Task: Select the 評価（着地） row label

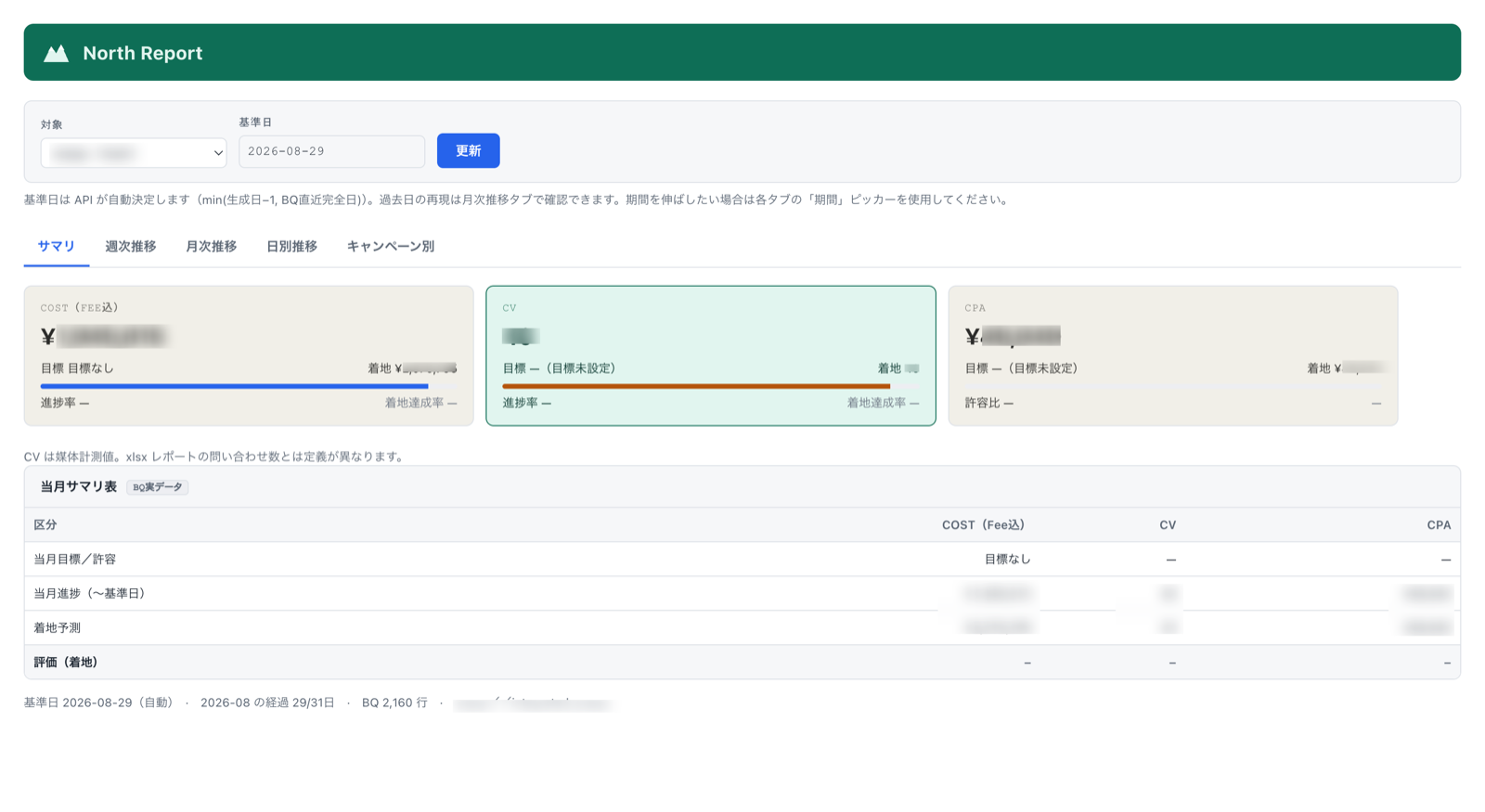Action: point(66,663)
